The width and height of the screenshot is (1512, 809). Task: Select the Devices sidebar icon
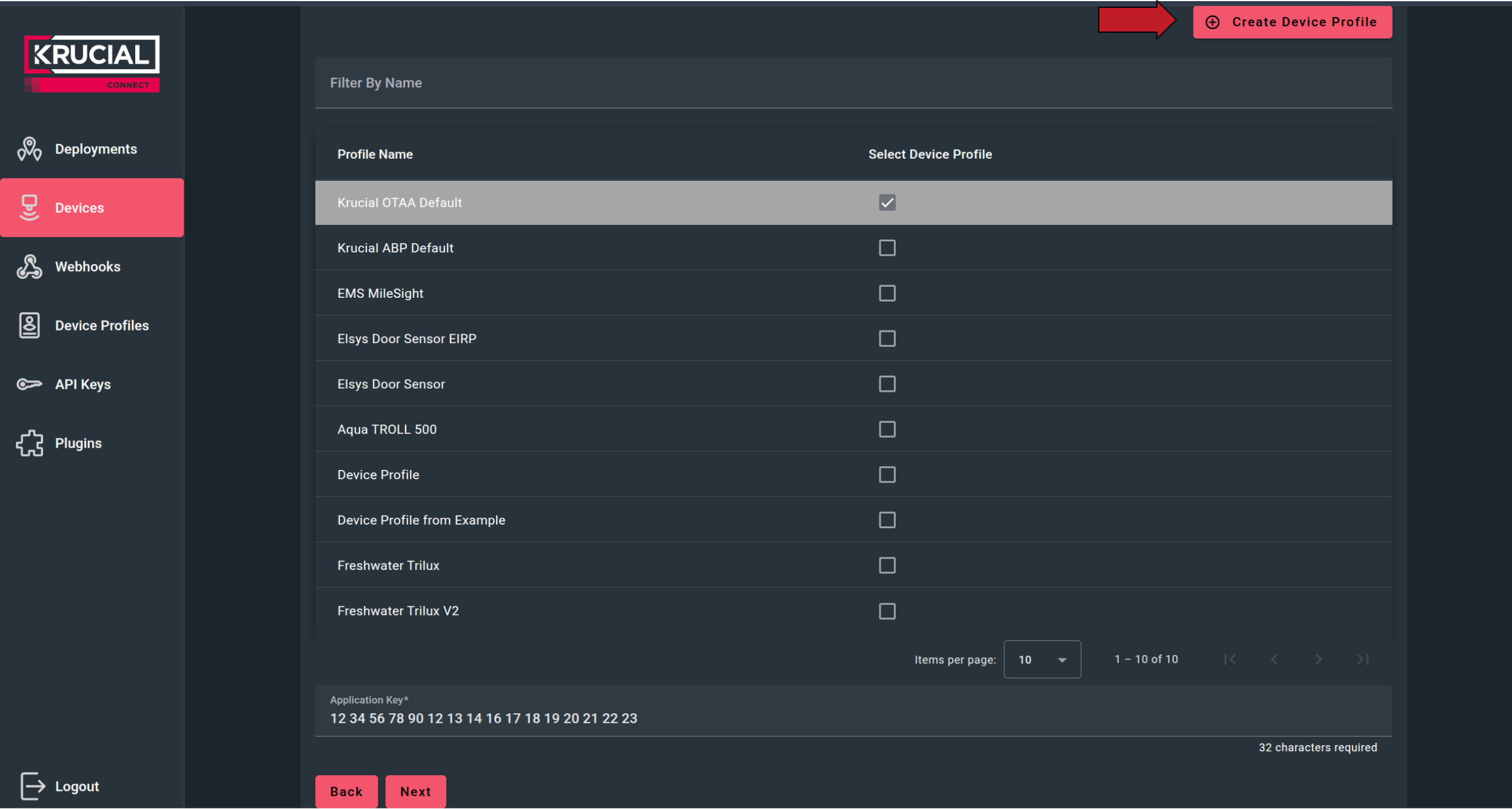pos(29,207)
